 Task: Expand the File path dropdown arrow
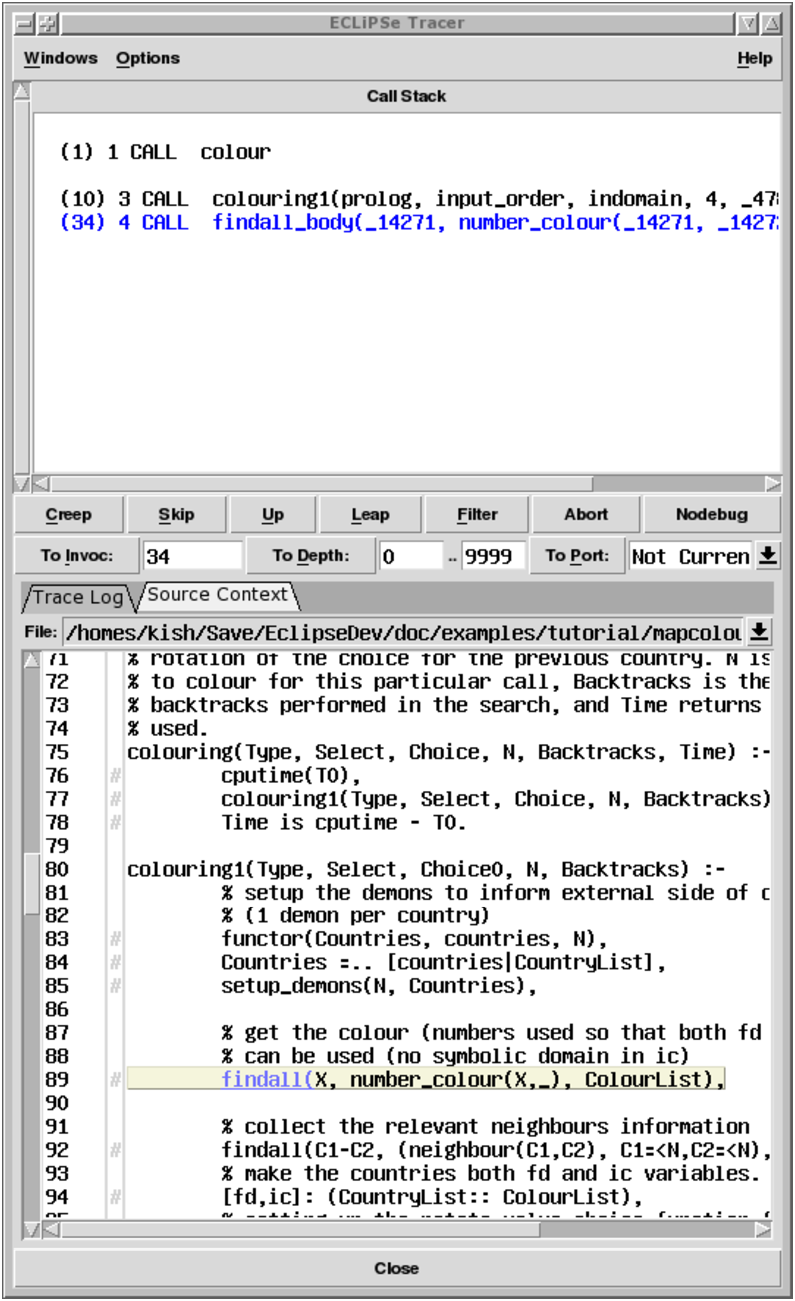(x=760, y=631)
